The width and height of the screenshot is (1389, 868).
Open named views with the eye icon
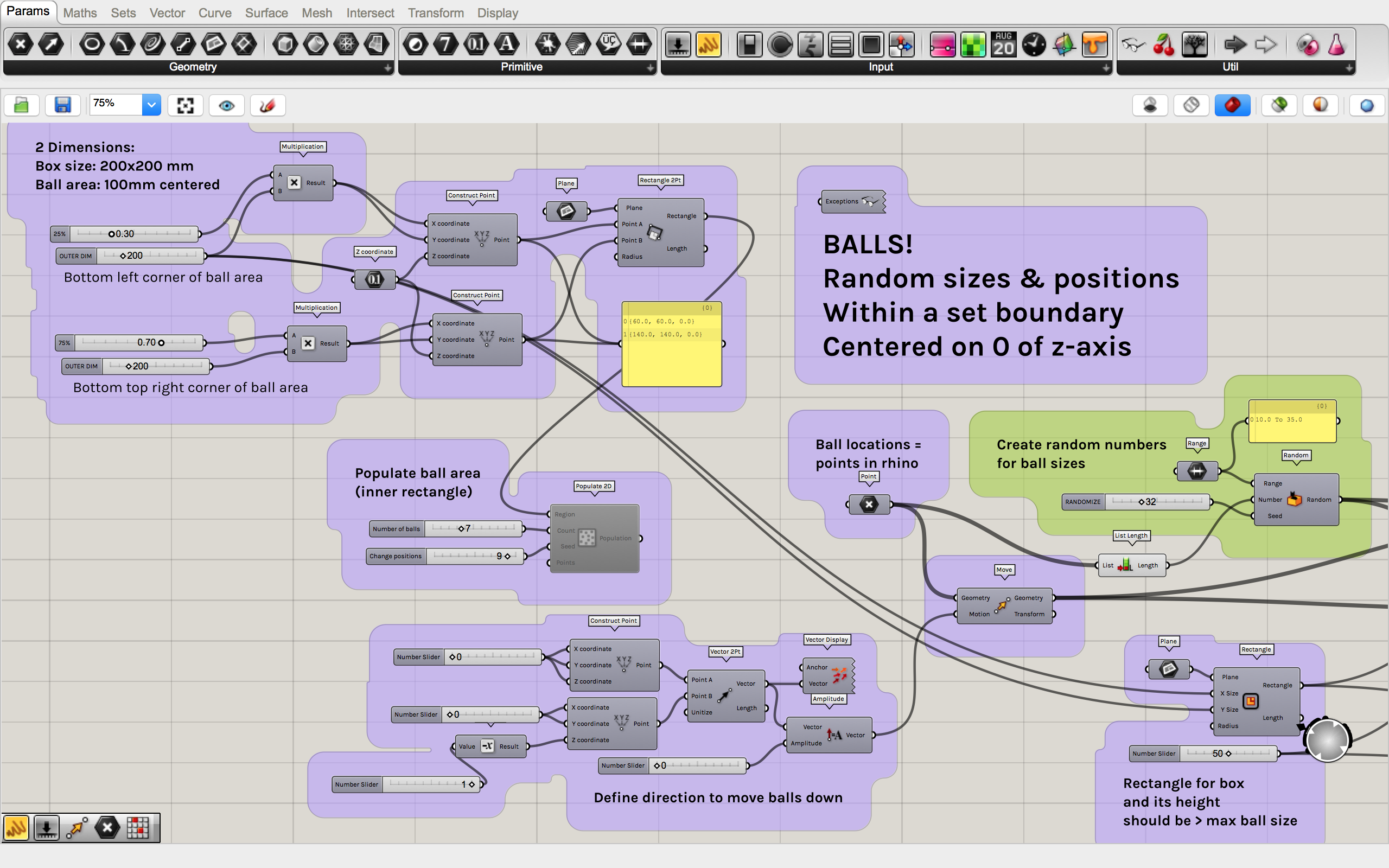(227, 105)
